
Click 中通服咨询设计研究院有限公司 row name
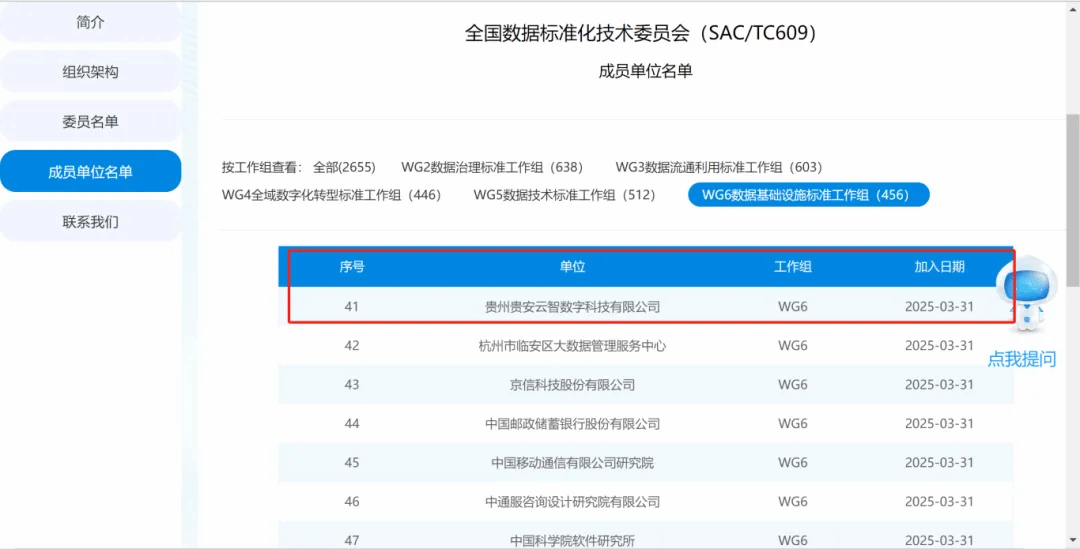(572, 501)
